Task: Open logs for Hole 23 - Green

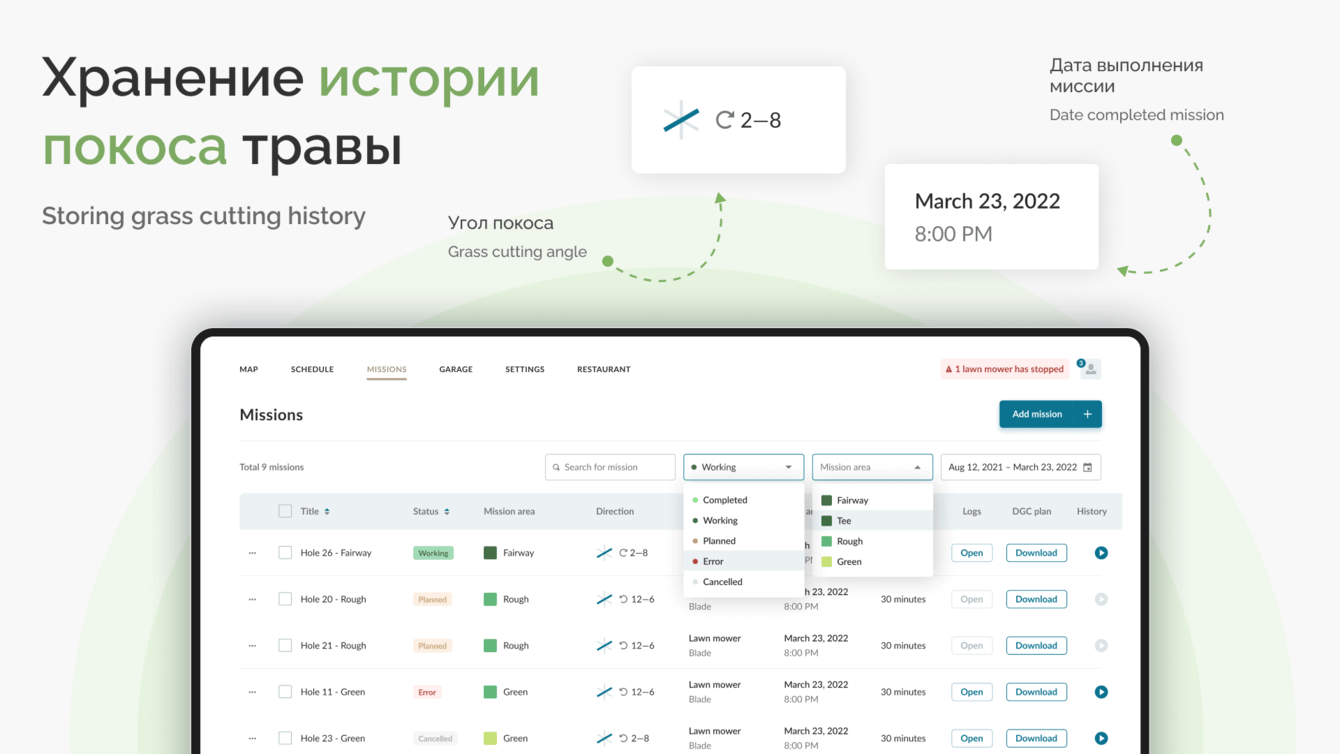Action: tap(972, 738)
